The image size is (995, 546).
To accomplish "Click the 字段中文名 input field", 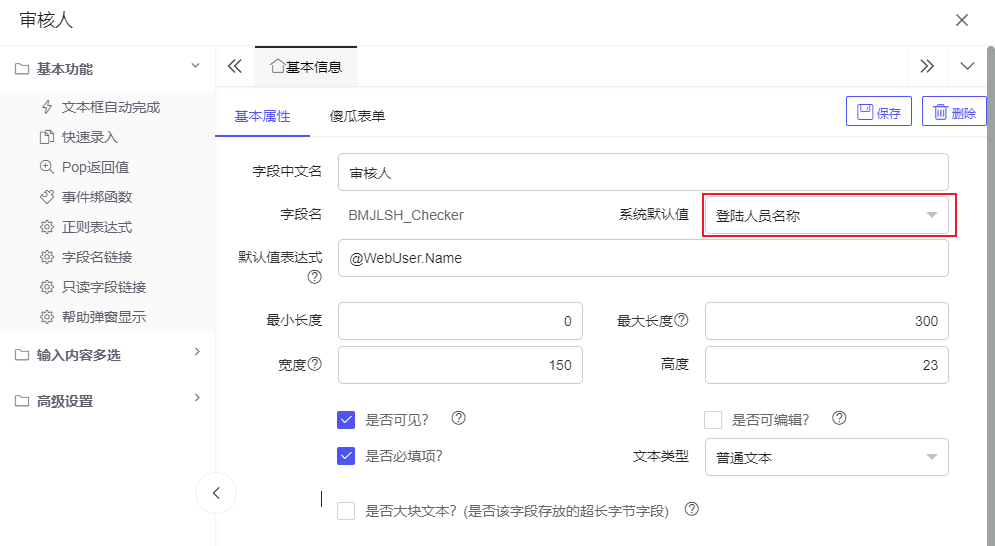I will click(642, 172).
